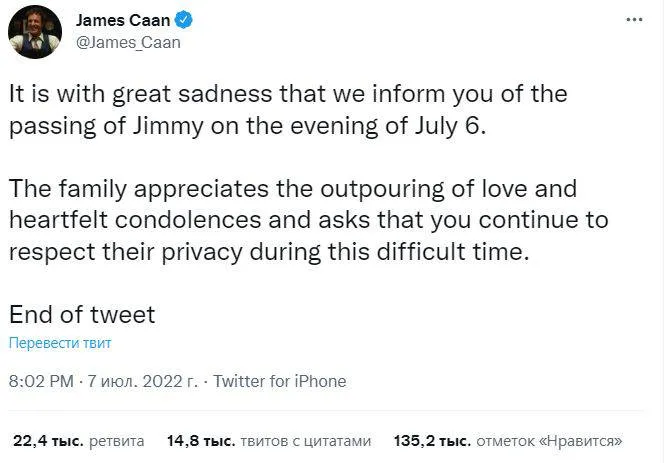Open the 8:02 PM timestamp link
This screenshot has height=463, width=668.
click(41, 381)
